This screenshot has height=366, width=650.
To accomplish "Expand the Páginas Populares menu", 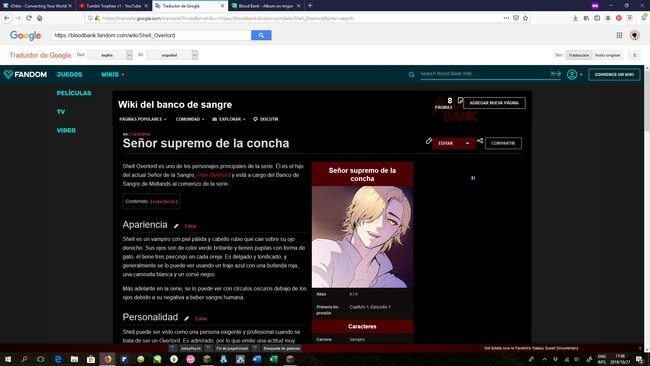I will (x=143, y=119).
